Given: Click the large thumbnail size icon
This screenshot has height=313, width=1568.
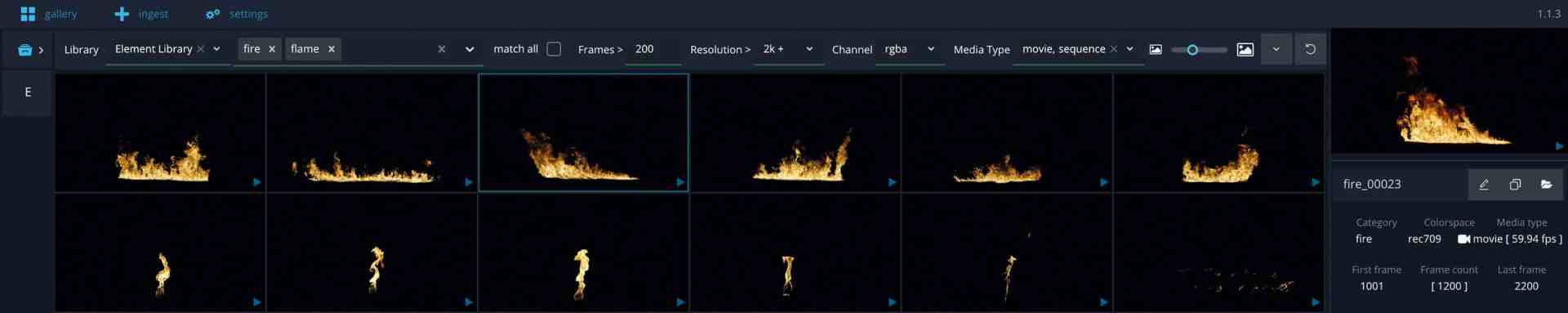Looking at the screenshot, I should coord(1245,49).
